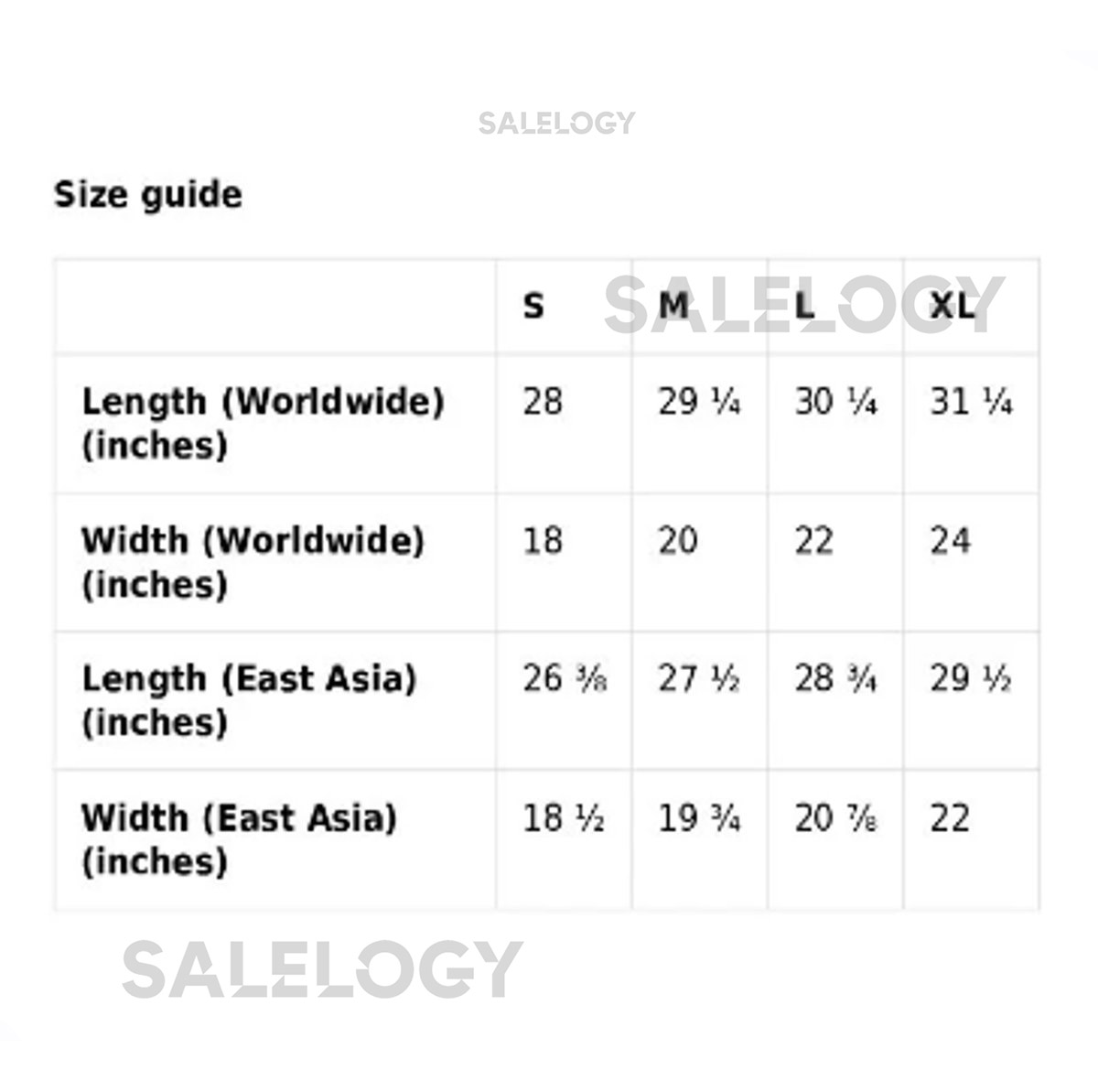1098x1092 pixels.
Task: Click the "Size guide" heading
Action: (x=148, y=195)
